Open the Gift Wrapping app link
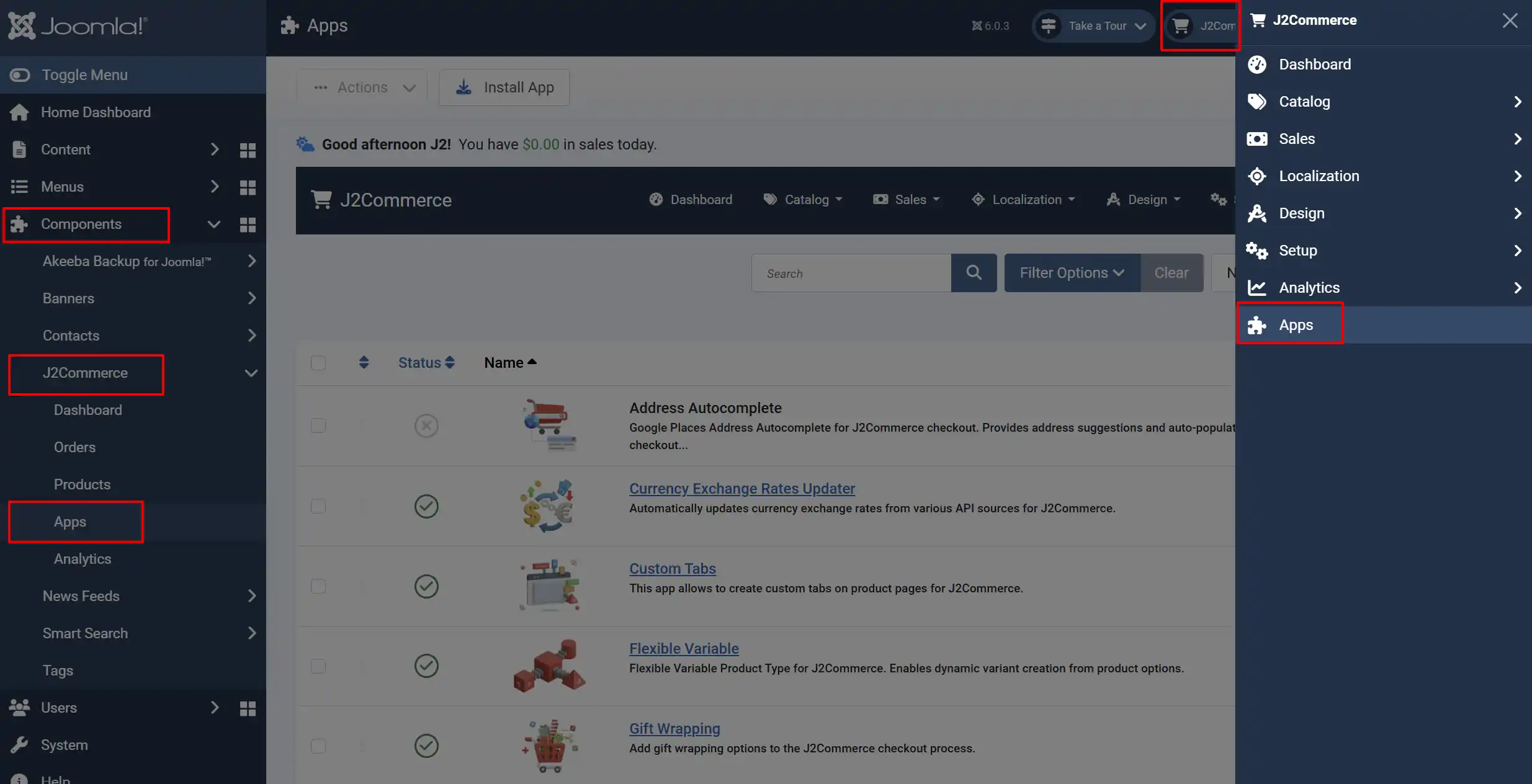This screenshot has width=1532, height=784. (x=674, y=729)
